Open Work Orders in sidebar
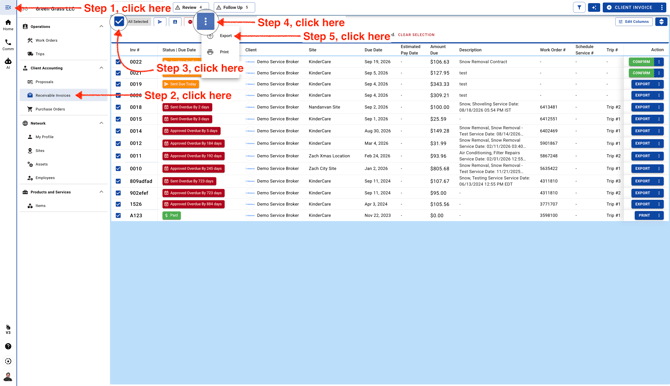 [x=46, y=40]
